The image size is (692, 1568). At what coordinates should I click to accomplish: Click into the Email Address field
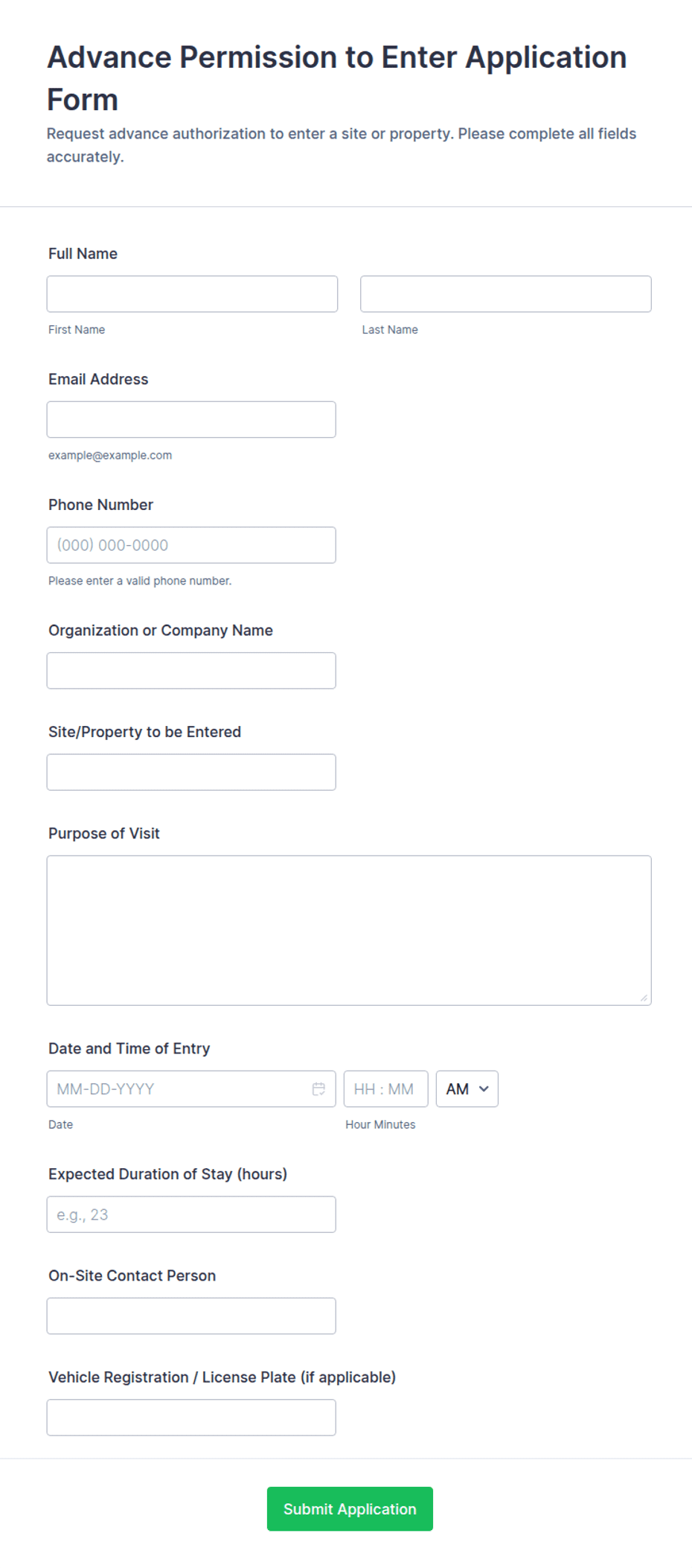[191, 419]
